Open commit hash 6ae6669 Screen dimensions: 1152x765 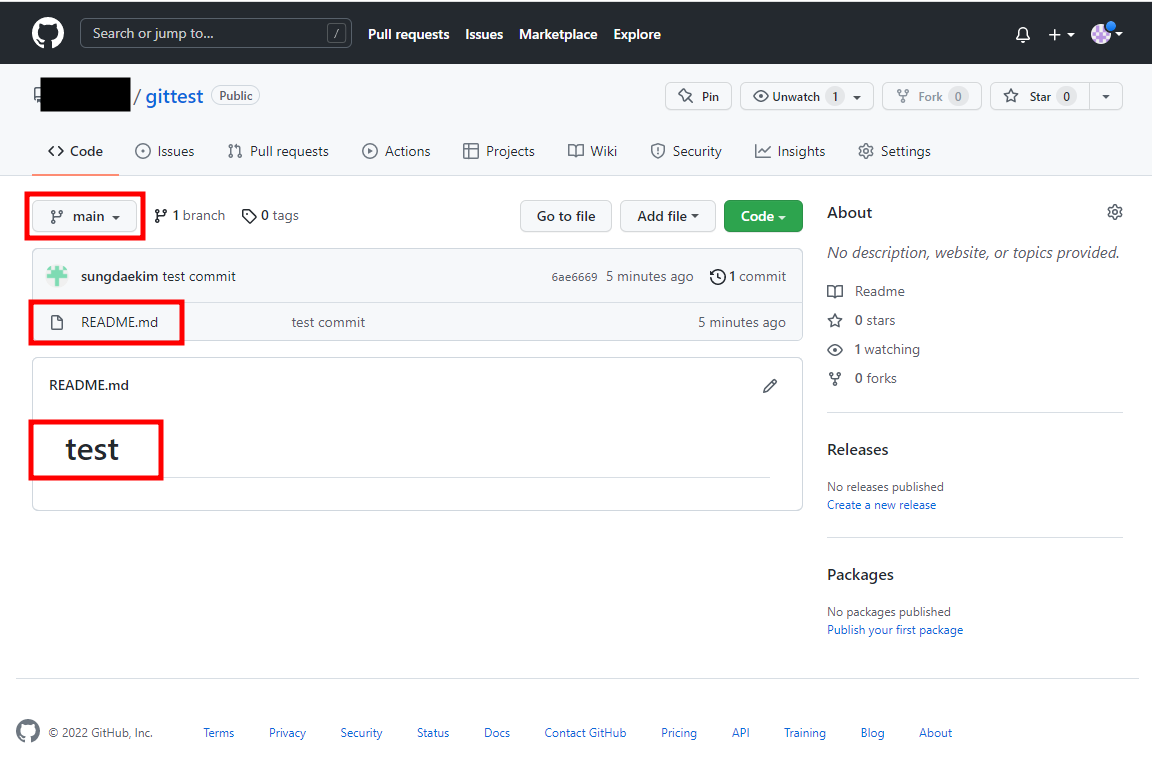click(x=574, y=277)
